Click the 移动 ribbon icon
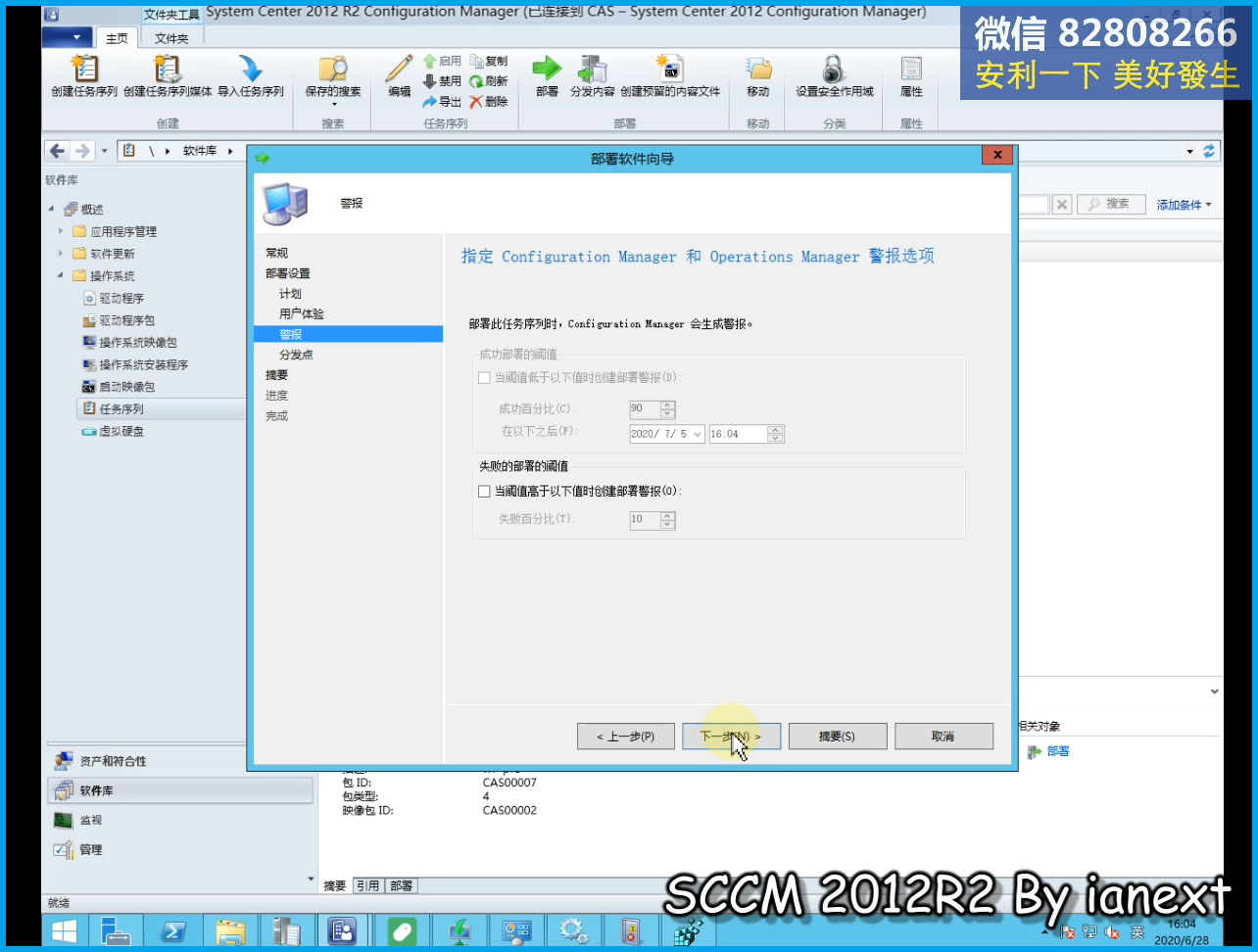1258x952 pixels. point(758,69)
